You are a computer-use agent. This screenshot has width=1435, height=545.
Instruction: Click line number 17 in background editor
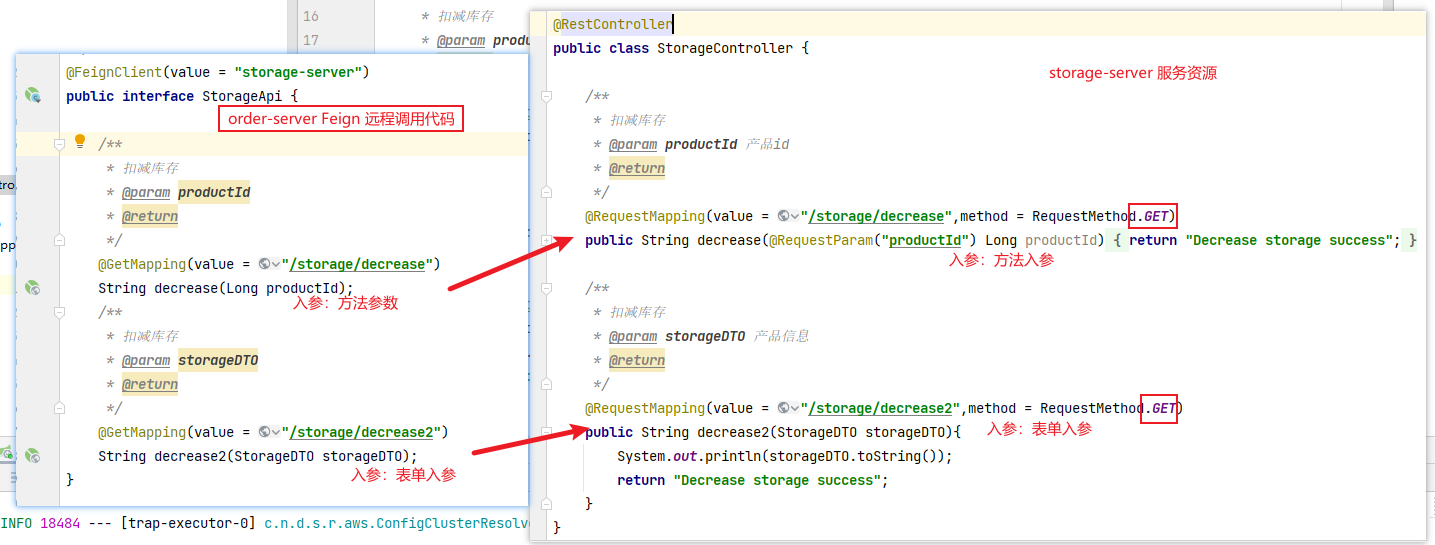point(311,40)
